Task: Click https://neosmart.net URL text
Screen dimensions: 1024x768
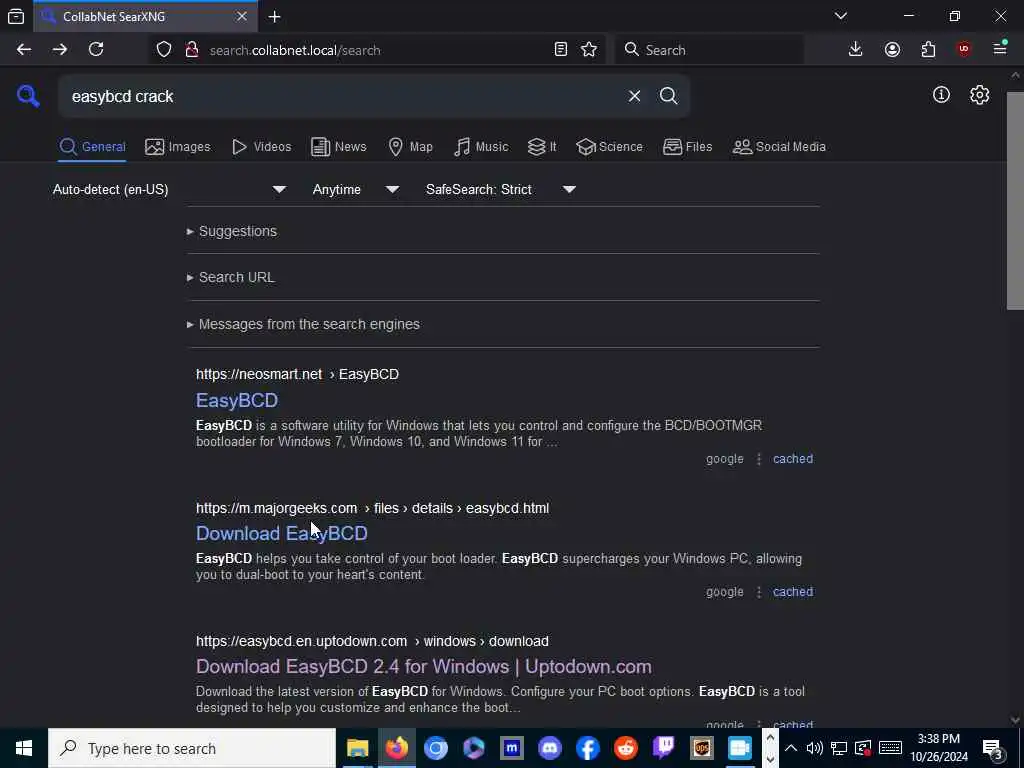Action: [259, 374]
